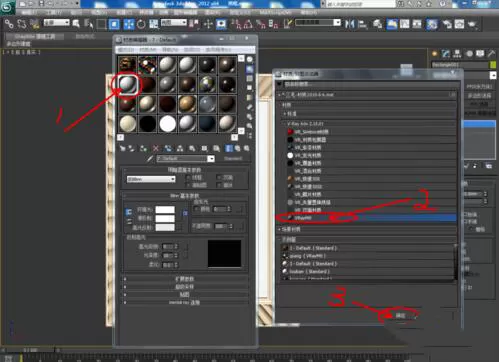Select the Select and Link tool
The image size is (499, 362).
[9, 24]
